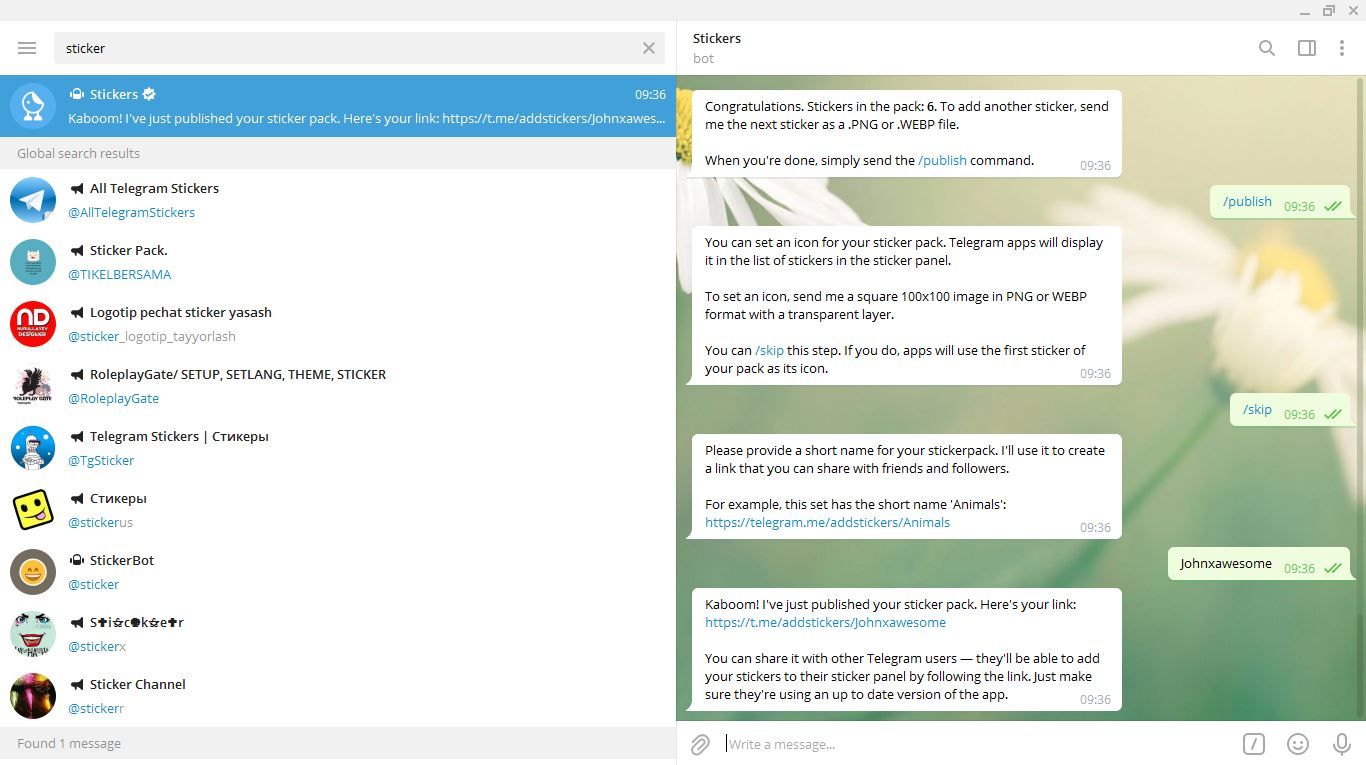Click the megaphone icon beside All Telegram Stickers
This screenshot has height=765, width=1366.
(x=76, y=188)
